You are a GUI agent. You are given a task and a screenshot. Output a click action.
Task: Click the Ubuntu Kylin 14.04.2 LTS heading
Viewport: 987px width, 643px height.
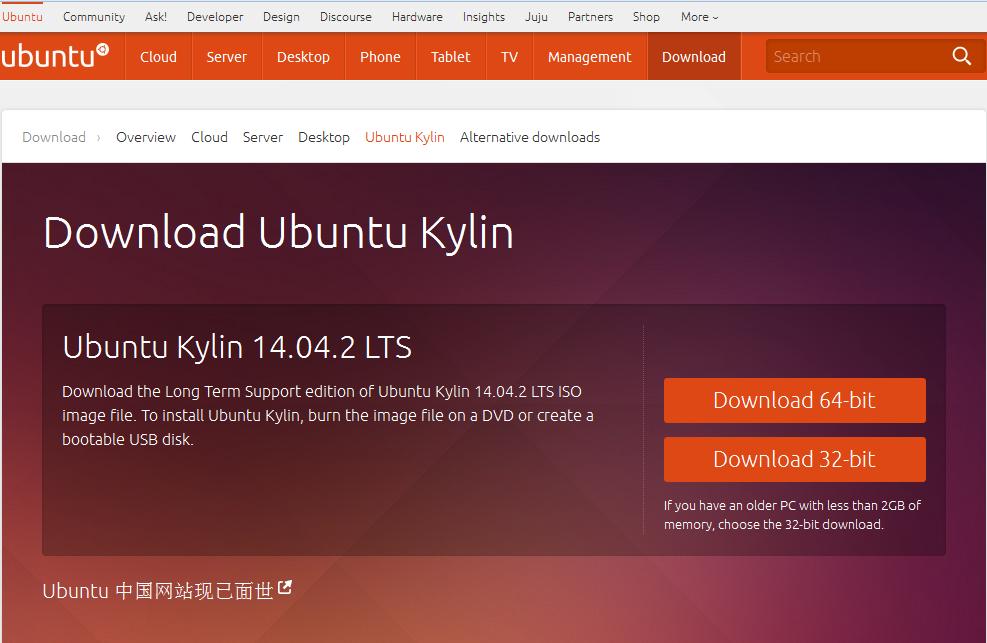tap(237, 347)
